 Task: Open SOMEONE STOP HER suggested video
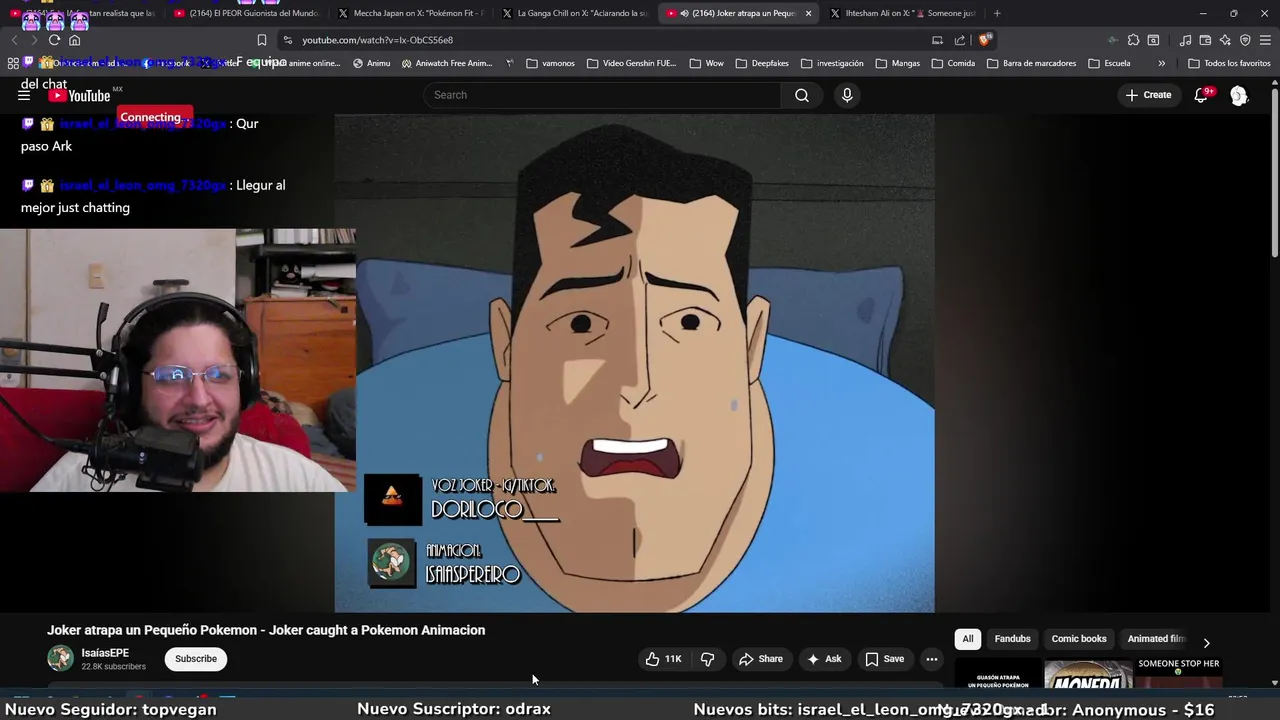click(1178, 675)
